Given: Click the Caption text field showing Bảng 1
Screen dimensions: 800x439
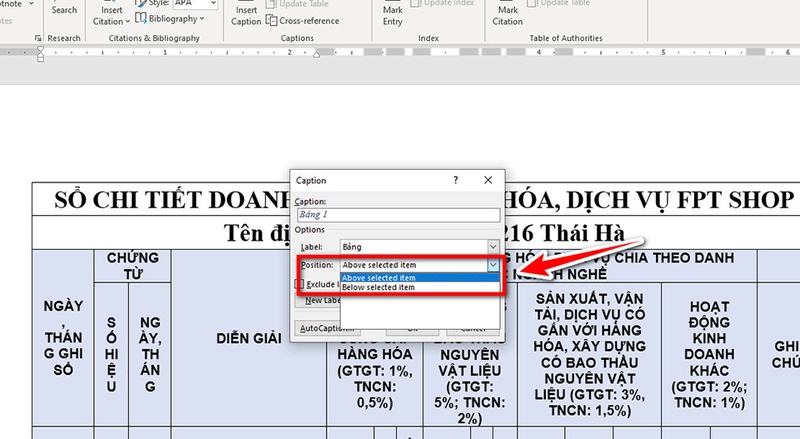Looking at the screenshot, I should [398, 214].
